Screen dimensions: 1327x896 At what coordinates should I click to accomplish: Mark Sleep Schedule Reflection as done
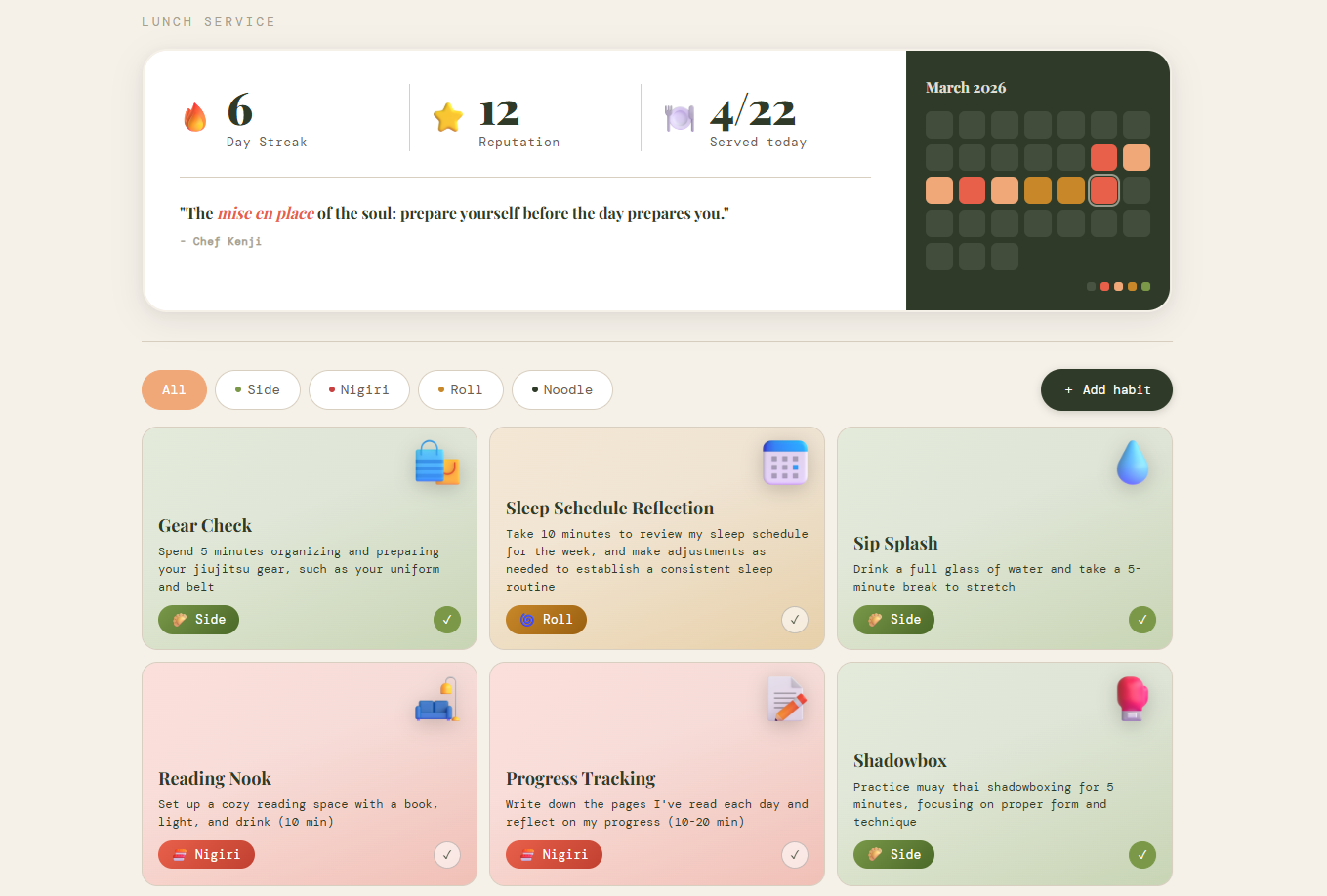tap(795, 620)
